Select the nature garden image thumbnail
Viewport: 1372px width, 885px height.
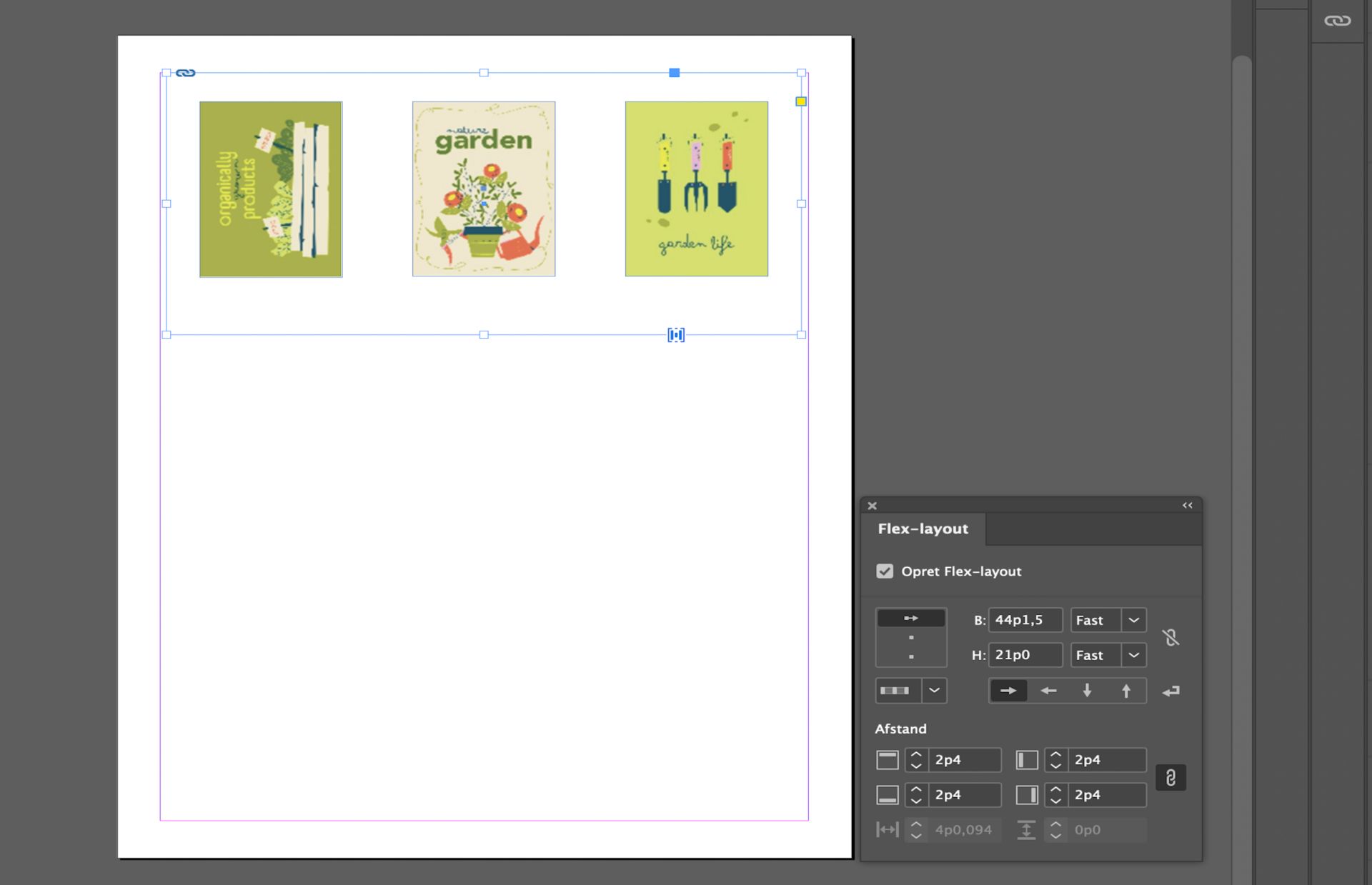tap(484, 189)
